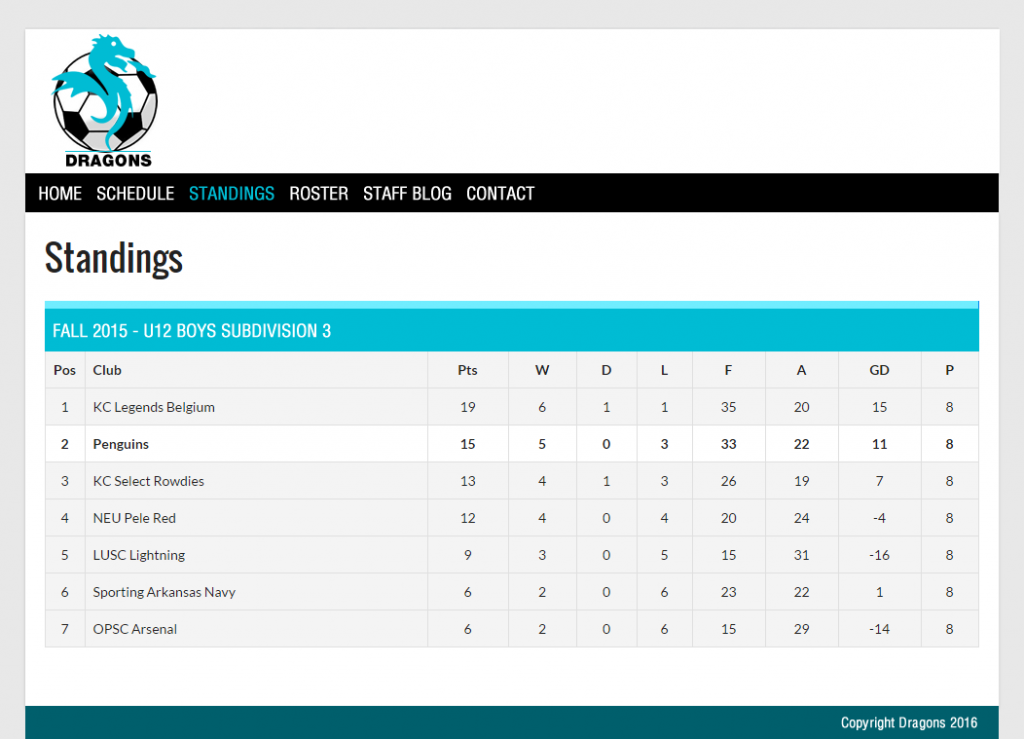
Task: Click OPSC Arsenal goal difference -14
Action: point(879,629)
